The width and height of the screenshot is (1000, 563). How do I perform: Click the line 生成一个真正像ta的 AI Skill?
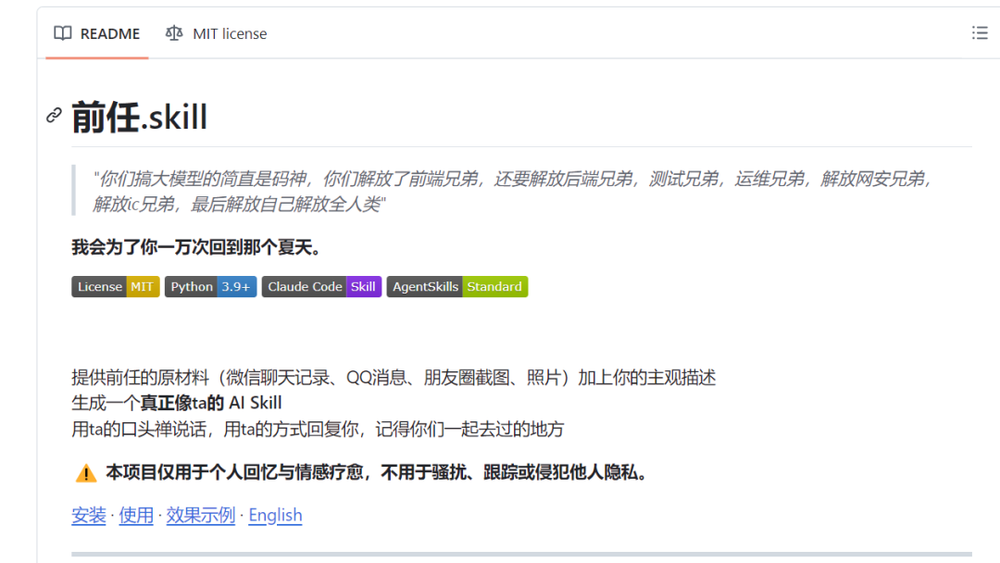(x=177, y=403)
